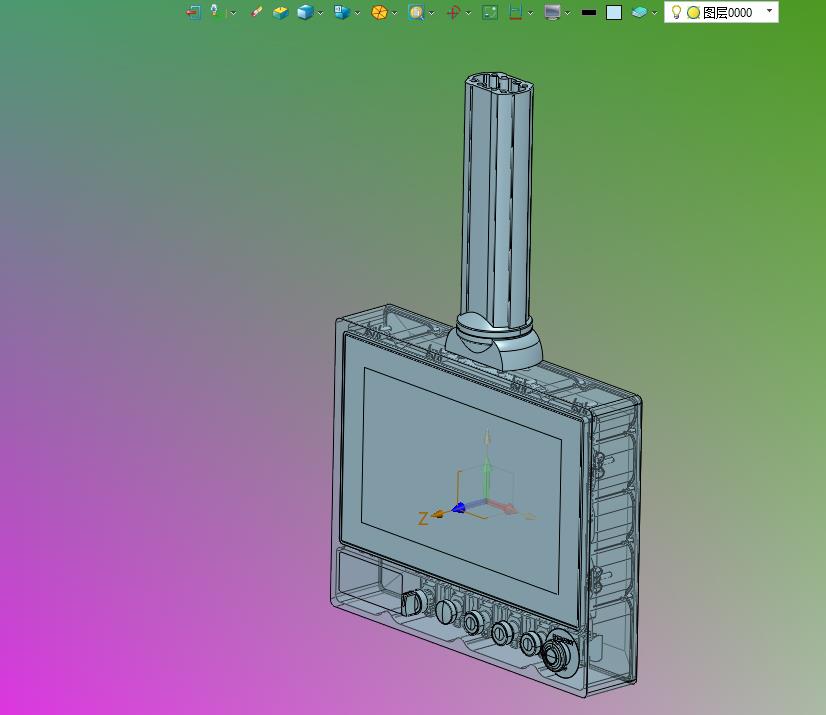Viewport: 826px width, 715px height.
Task: Click the blue and red dimension icon
Action: pos(516,12)
